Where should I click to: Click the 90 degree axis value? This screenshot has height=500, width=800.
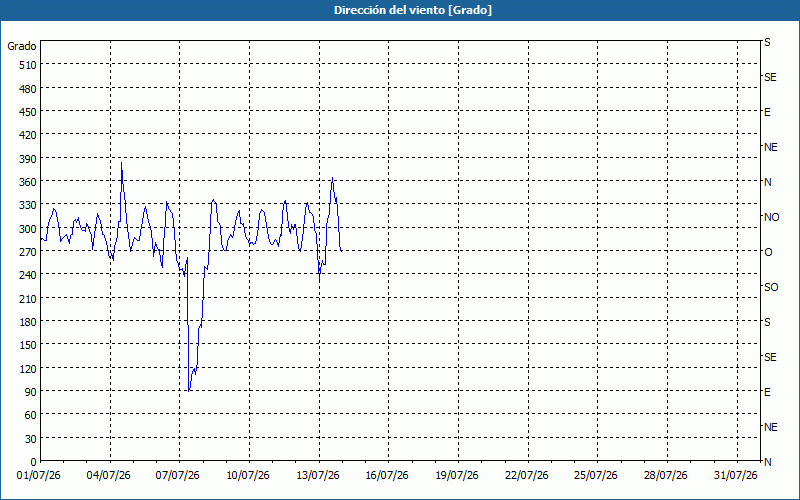31,392
